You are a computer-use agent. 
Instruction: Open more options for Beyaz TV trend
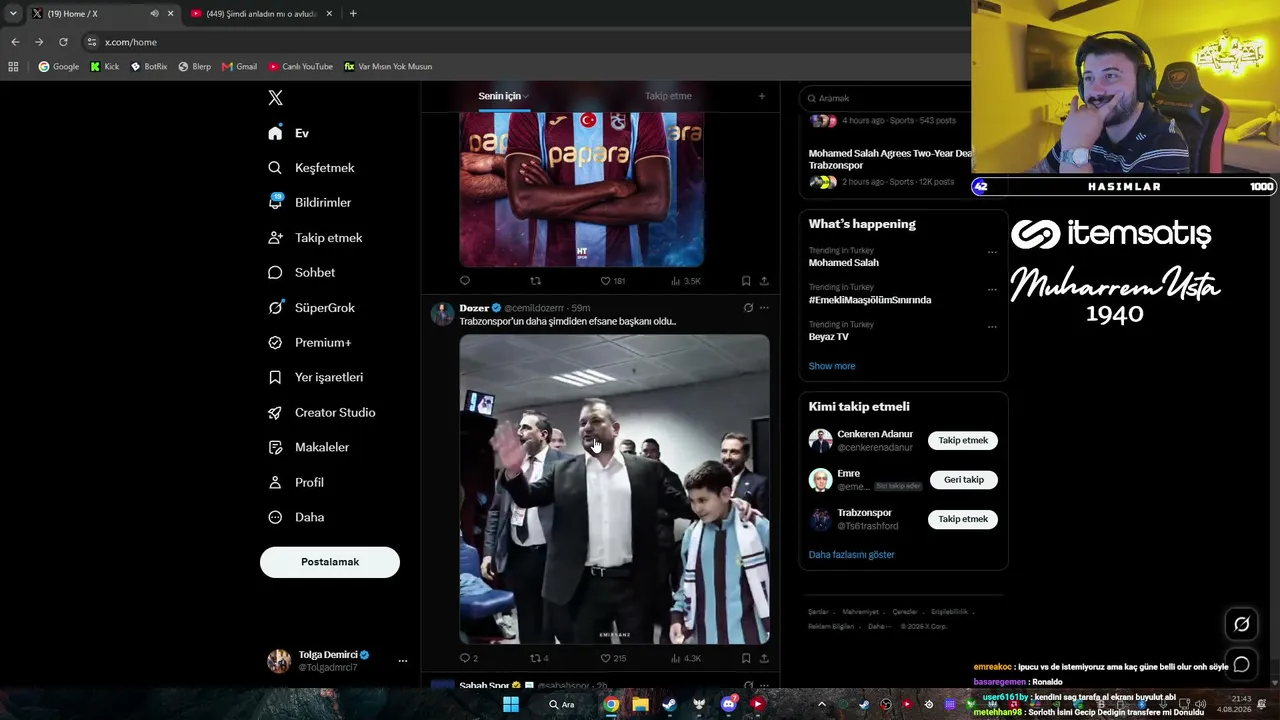pyautogui.click(x=992, y=326)
